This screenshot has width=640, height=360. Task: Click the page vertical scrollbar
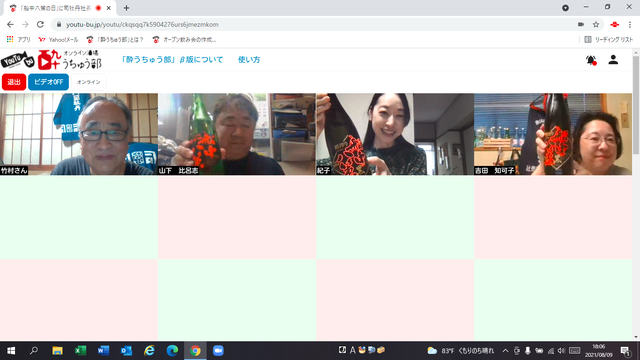[636, 105]
